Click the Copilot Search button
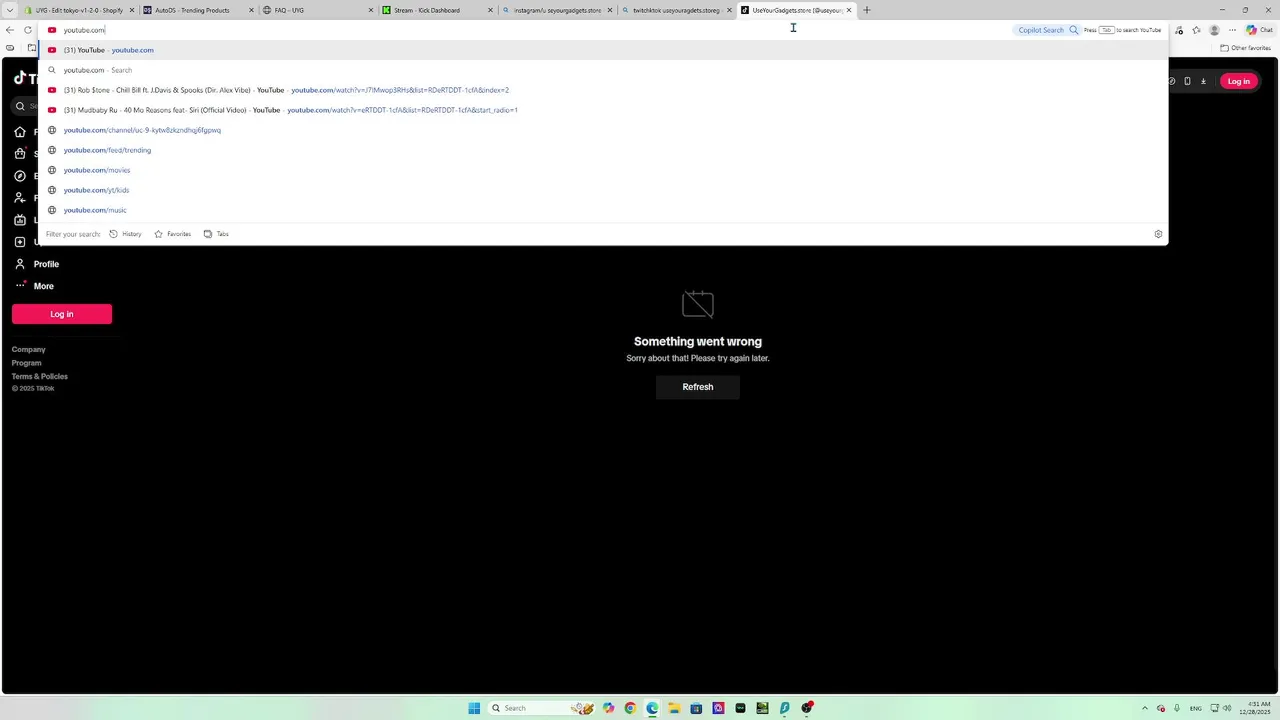Viewport: 1280px width, 720px height. pyautogui.click(x=1048, y=30)
